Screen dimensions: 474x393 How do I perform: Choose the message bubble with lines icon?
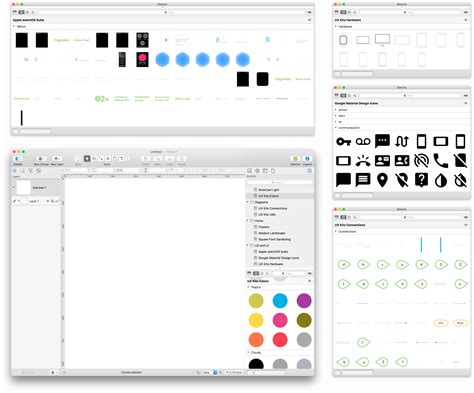click(x=363, y=180)
